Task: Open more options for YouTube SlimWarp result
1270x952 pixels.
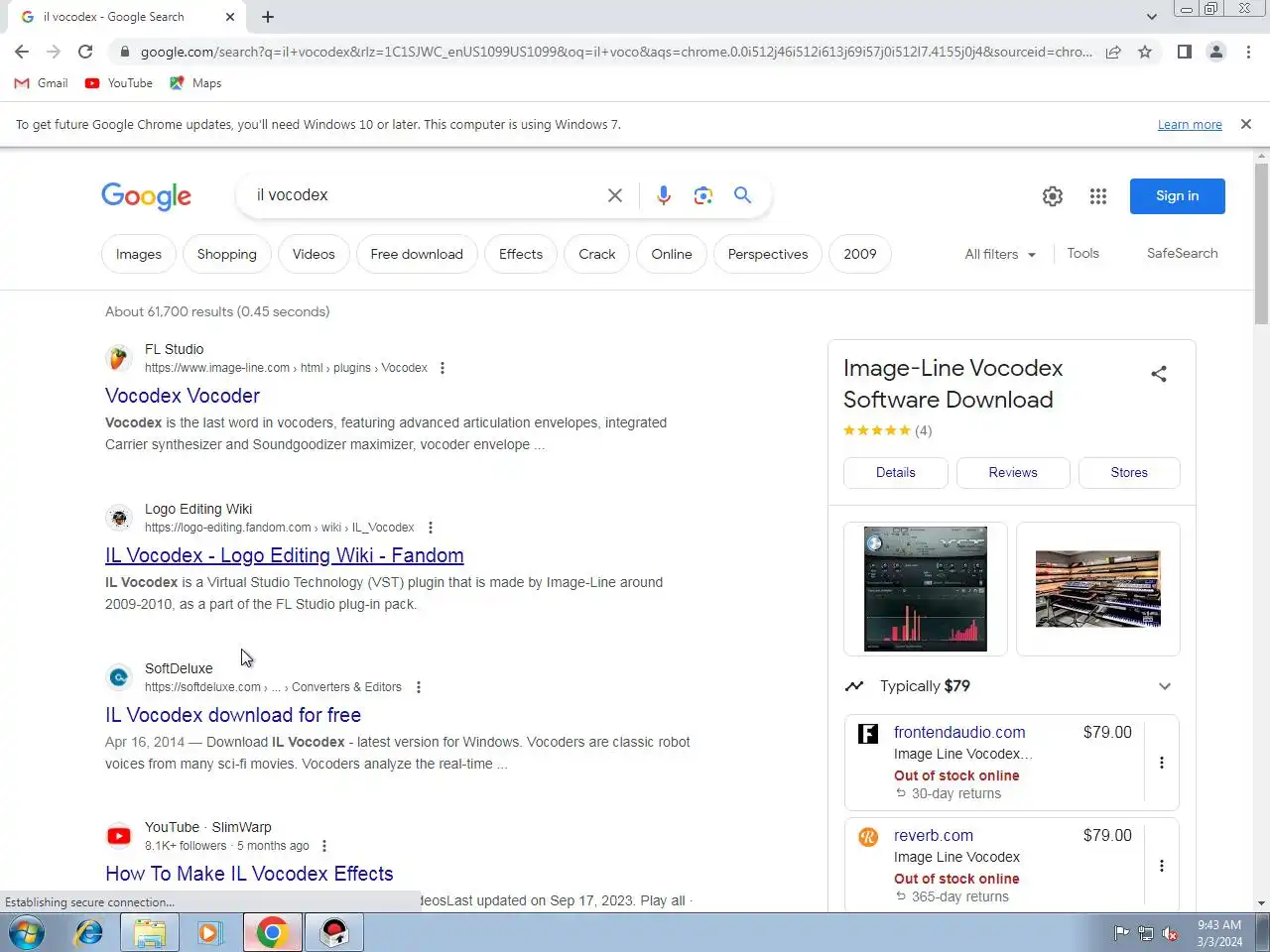Action: 324,846
